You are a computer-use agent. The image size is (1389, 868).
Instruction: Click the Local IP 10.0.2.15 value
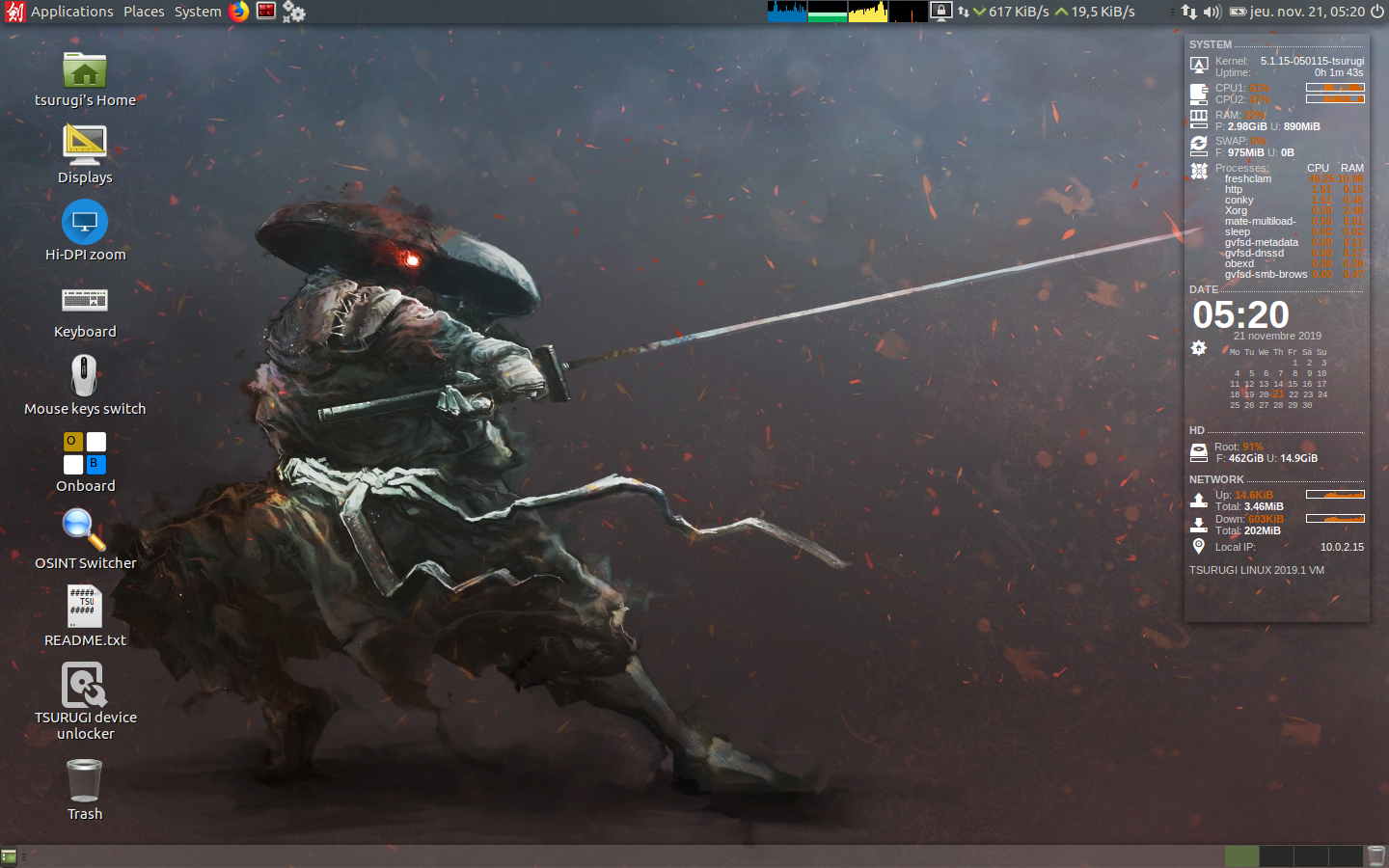coord(1342,547)
